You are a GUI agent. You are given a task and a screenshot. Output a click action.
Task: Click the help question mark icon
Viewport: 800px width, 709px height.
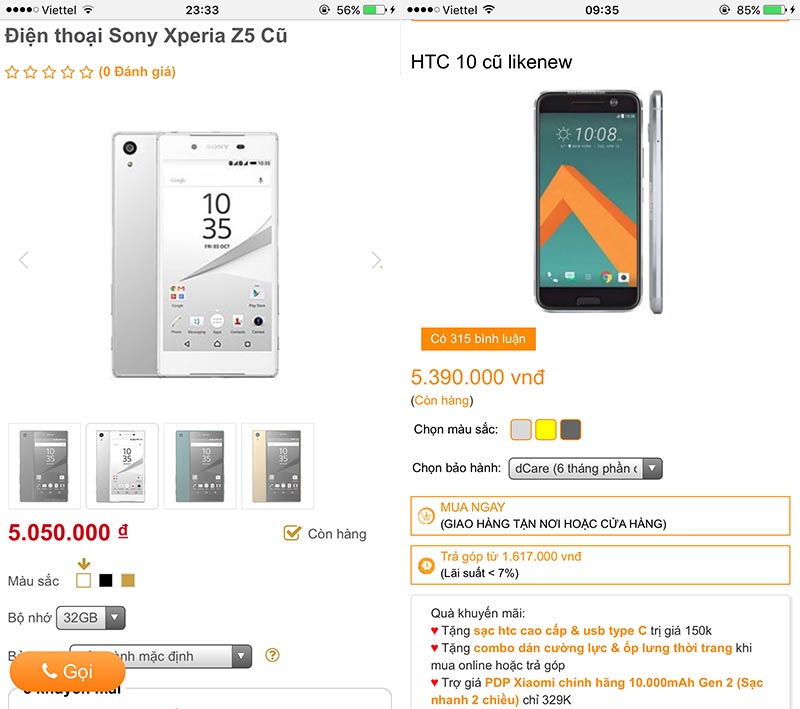272,656
